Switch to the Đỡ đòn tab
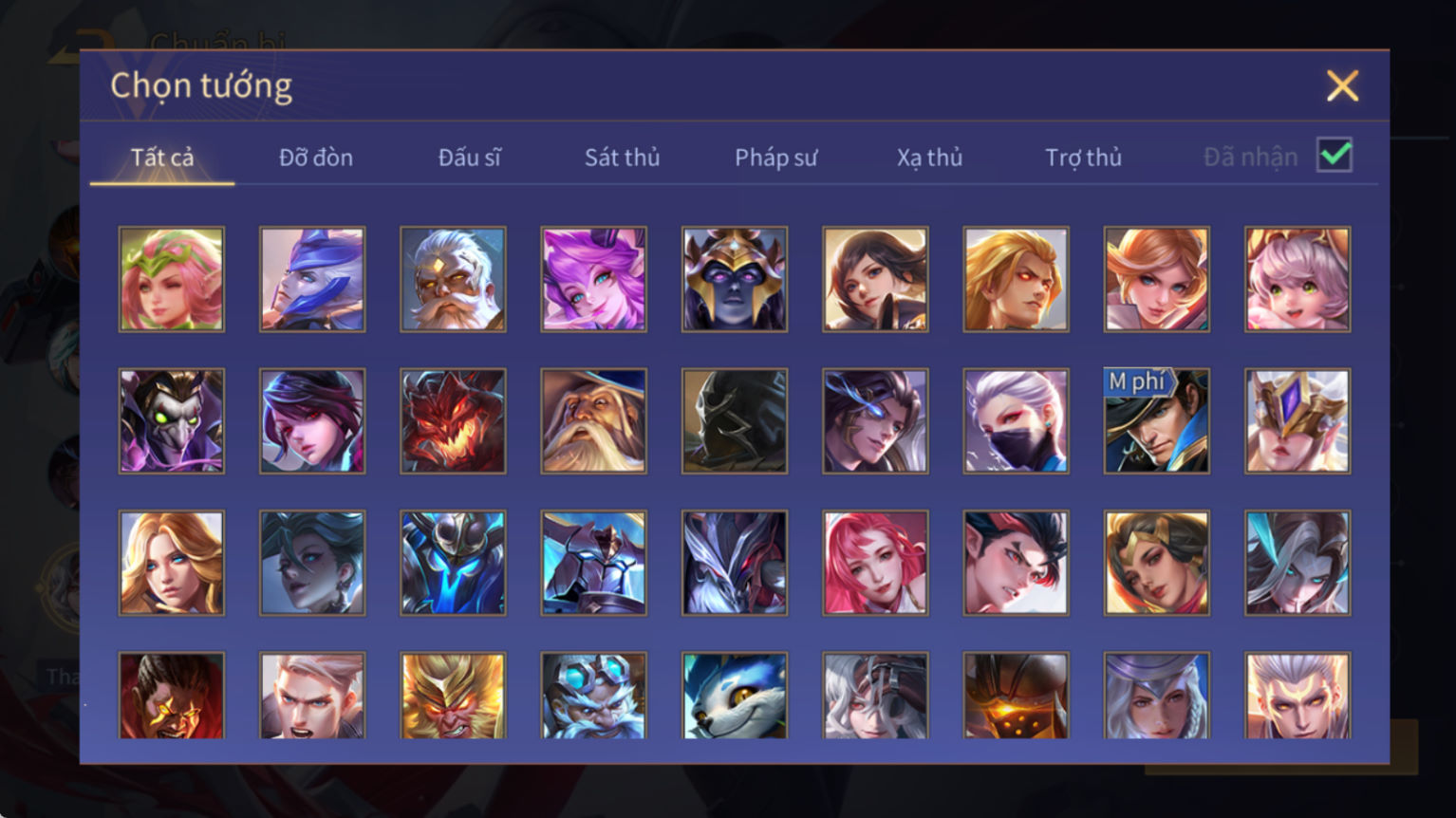The height and width of the screenshot is (818, 1456). click(x=316, y=158)
